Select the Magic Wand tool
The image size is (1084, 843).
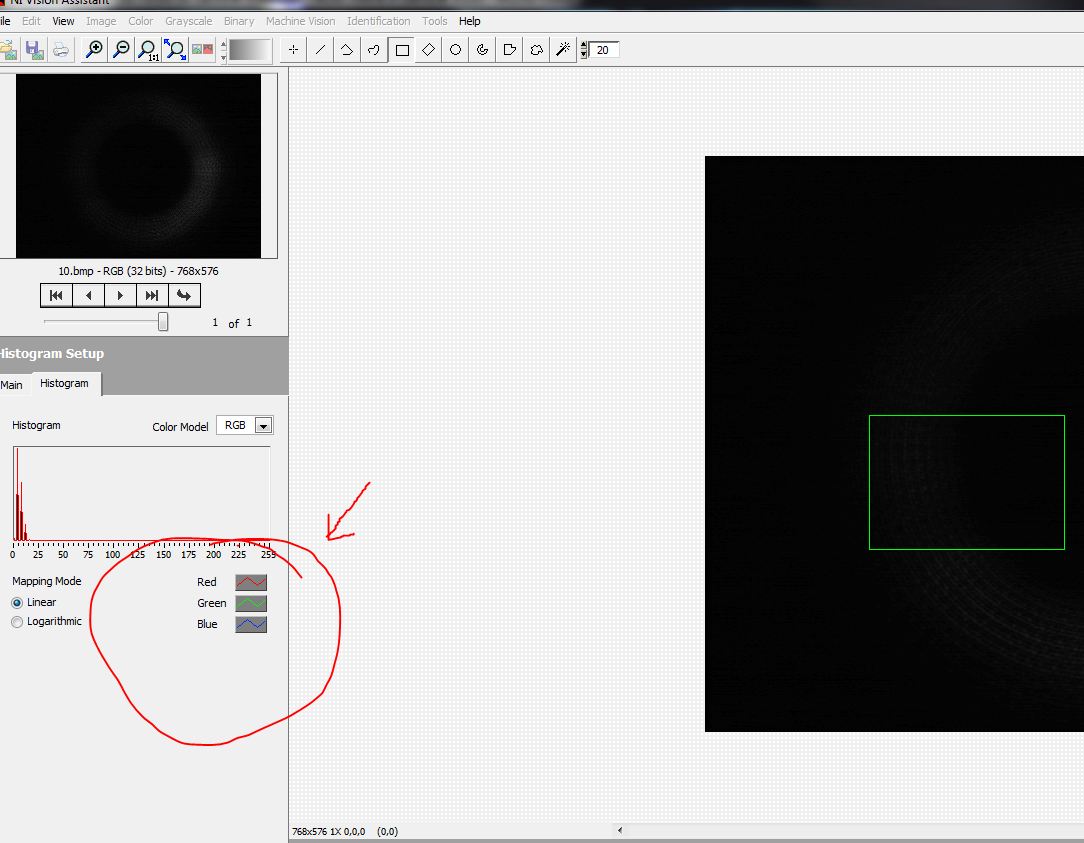coord(563,50)
